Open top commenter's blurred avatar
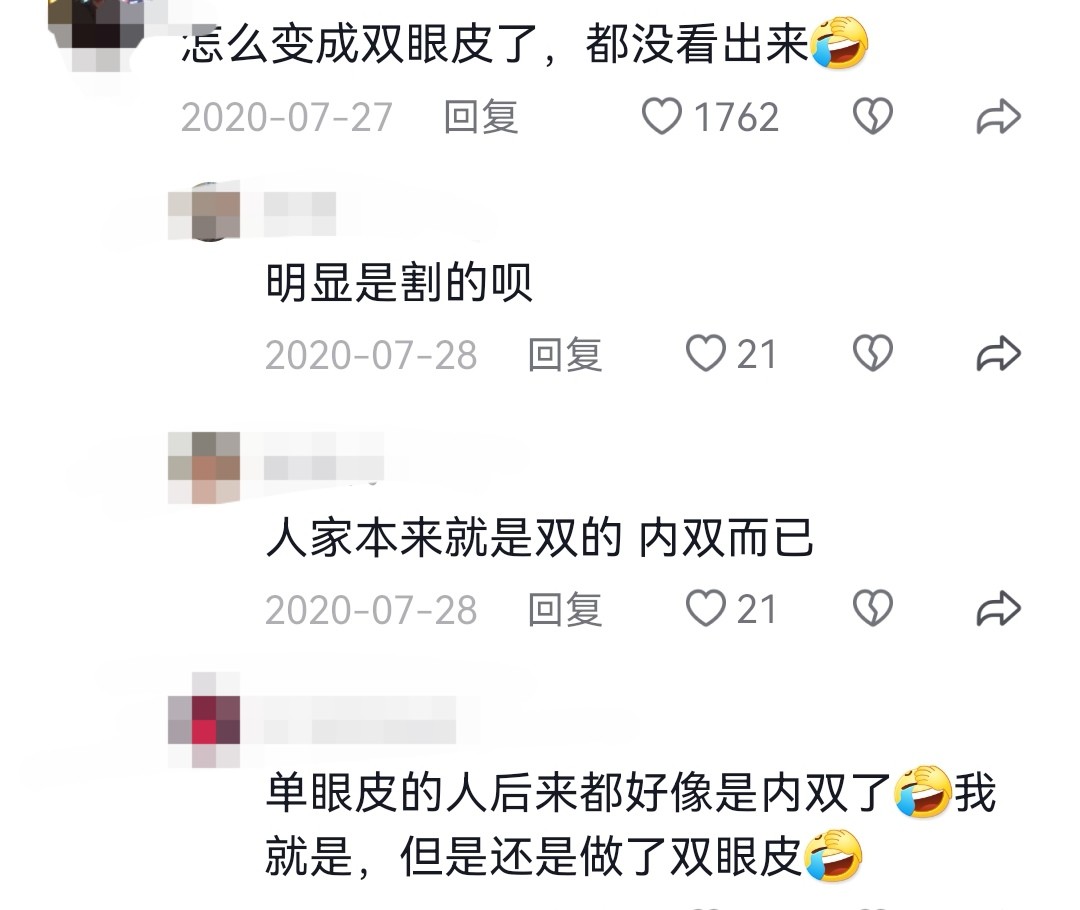The height and width of the screenshot is (910, 1080). [x=96, y=34]
